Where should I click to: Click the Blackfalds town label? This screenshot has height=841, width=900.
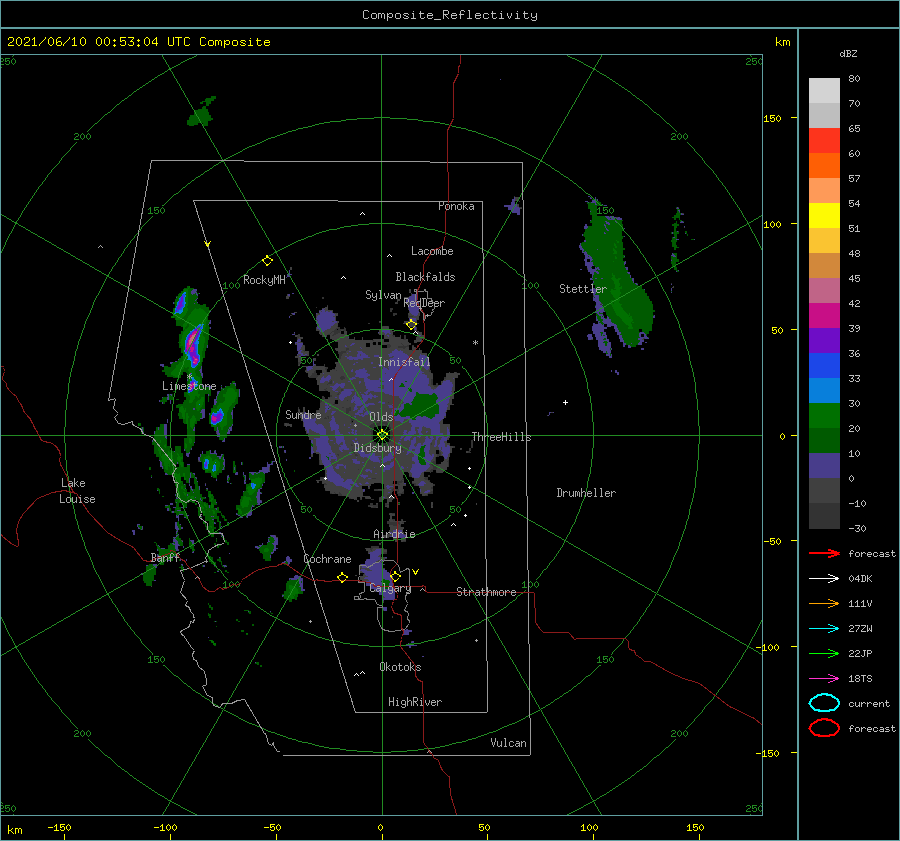click(x=425, y=277)
